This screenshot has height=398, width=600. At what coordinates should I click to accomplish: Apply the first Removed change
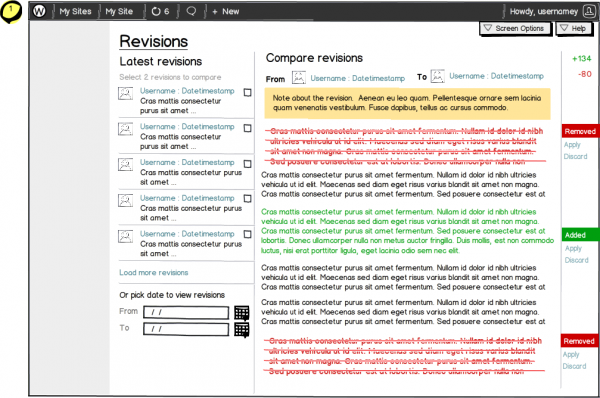point(572,145)
